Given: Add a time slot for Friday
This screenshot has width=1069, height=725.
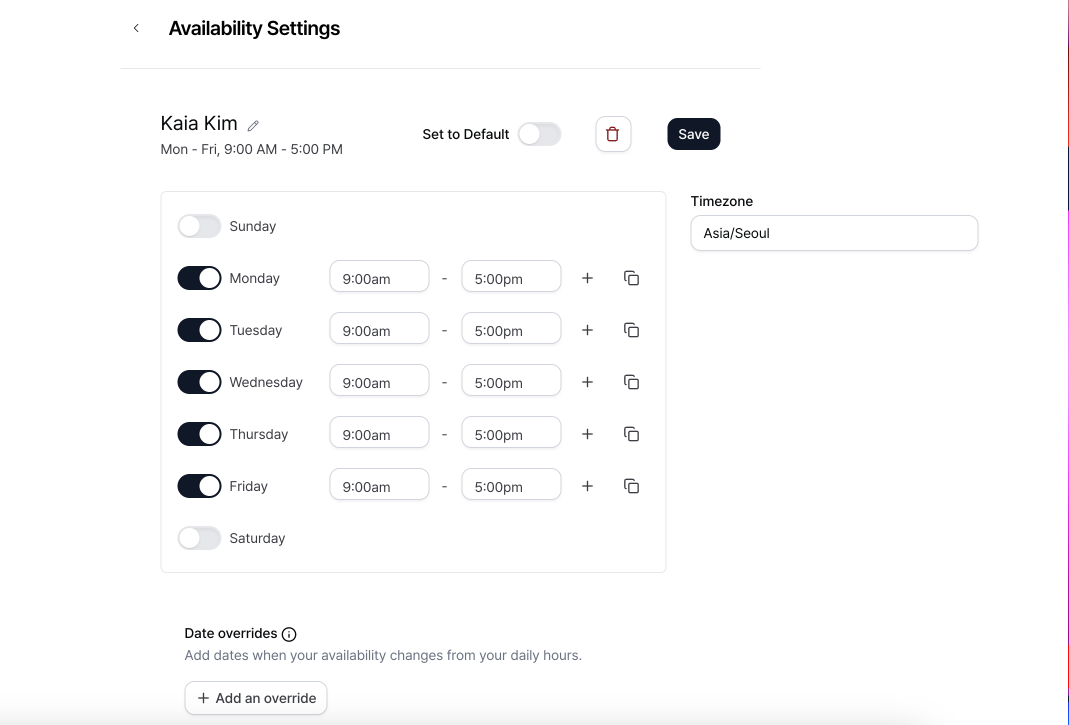Looking at the screenshot, I should [587, 486].
